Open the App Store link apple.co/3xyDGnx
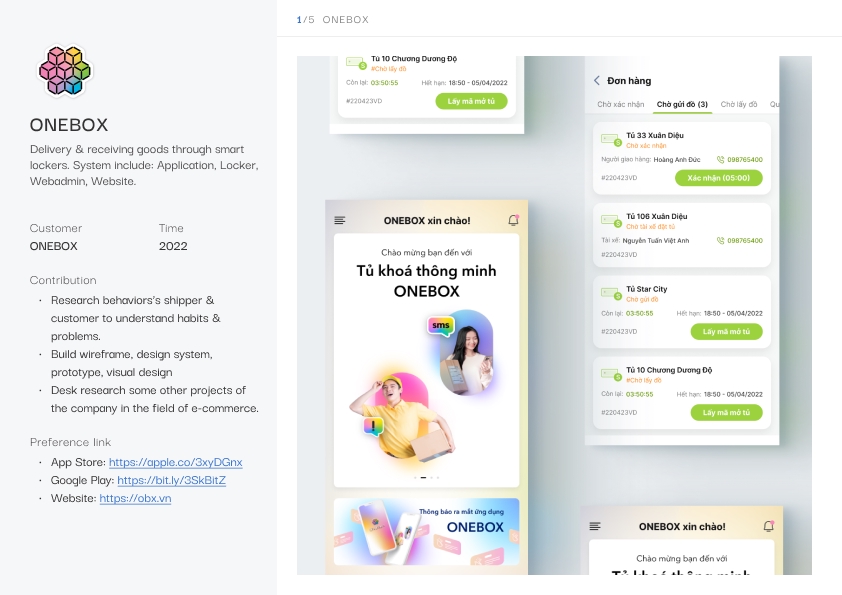Screen dimensions: 842x595 click(176, 462)
